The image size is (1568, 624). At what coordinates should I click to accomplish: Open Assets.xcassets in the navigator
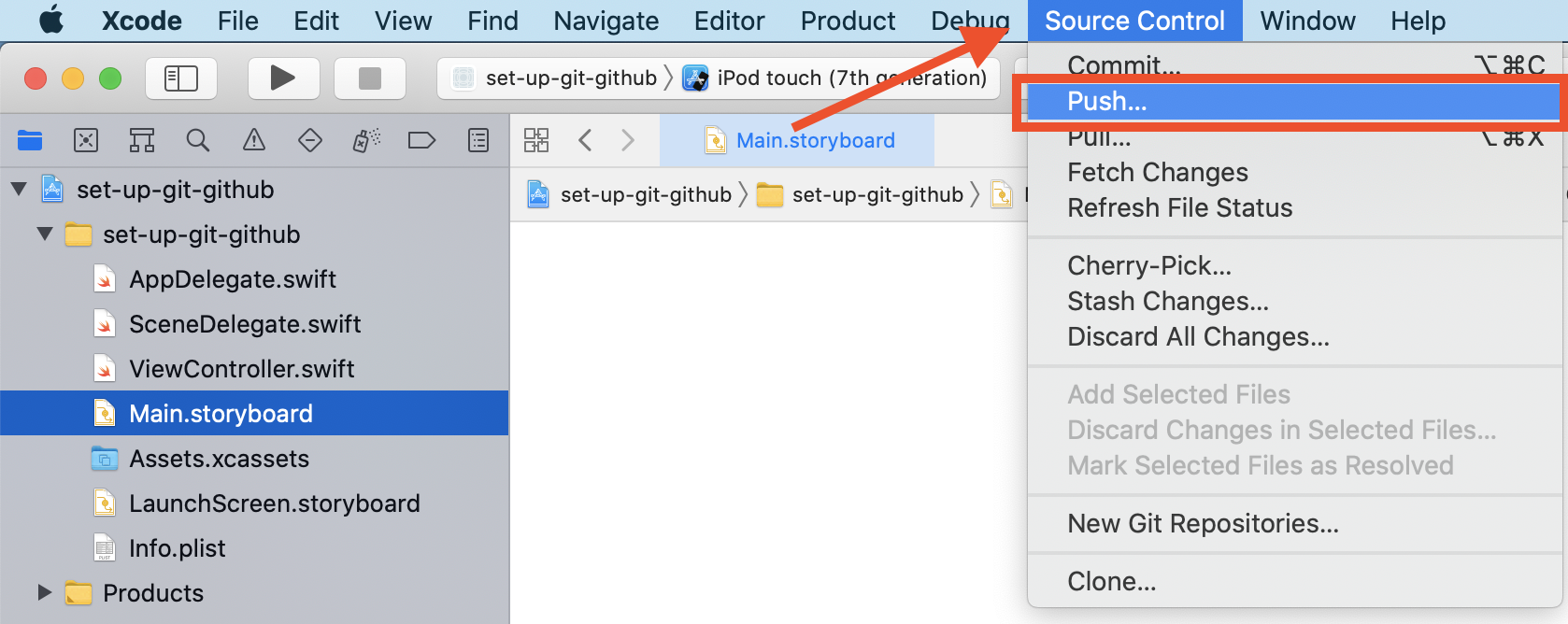[220, 459]
